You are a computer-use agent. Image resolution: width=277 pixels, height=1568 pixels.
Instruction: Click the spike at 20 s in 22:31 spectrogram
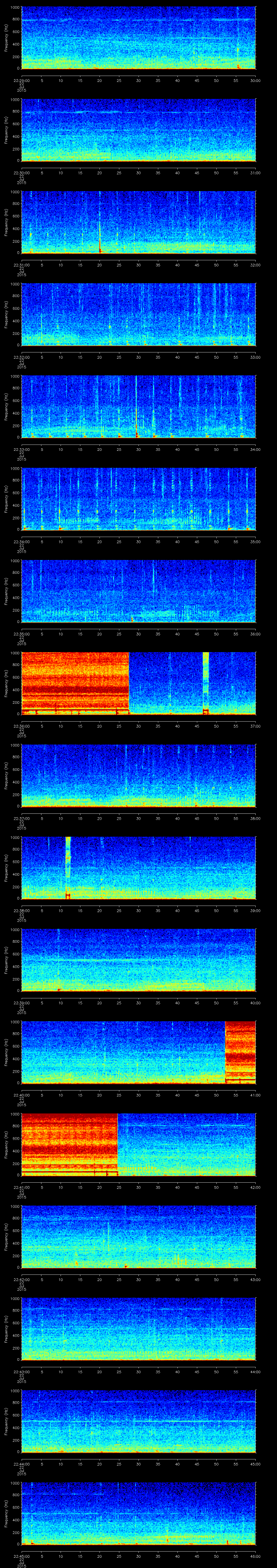[100, 222]
